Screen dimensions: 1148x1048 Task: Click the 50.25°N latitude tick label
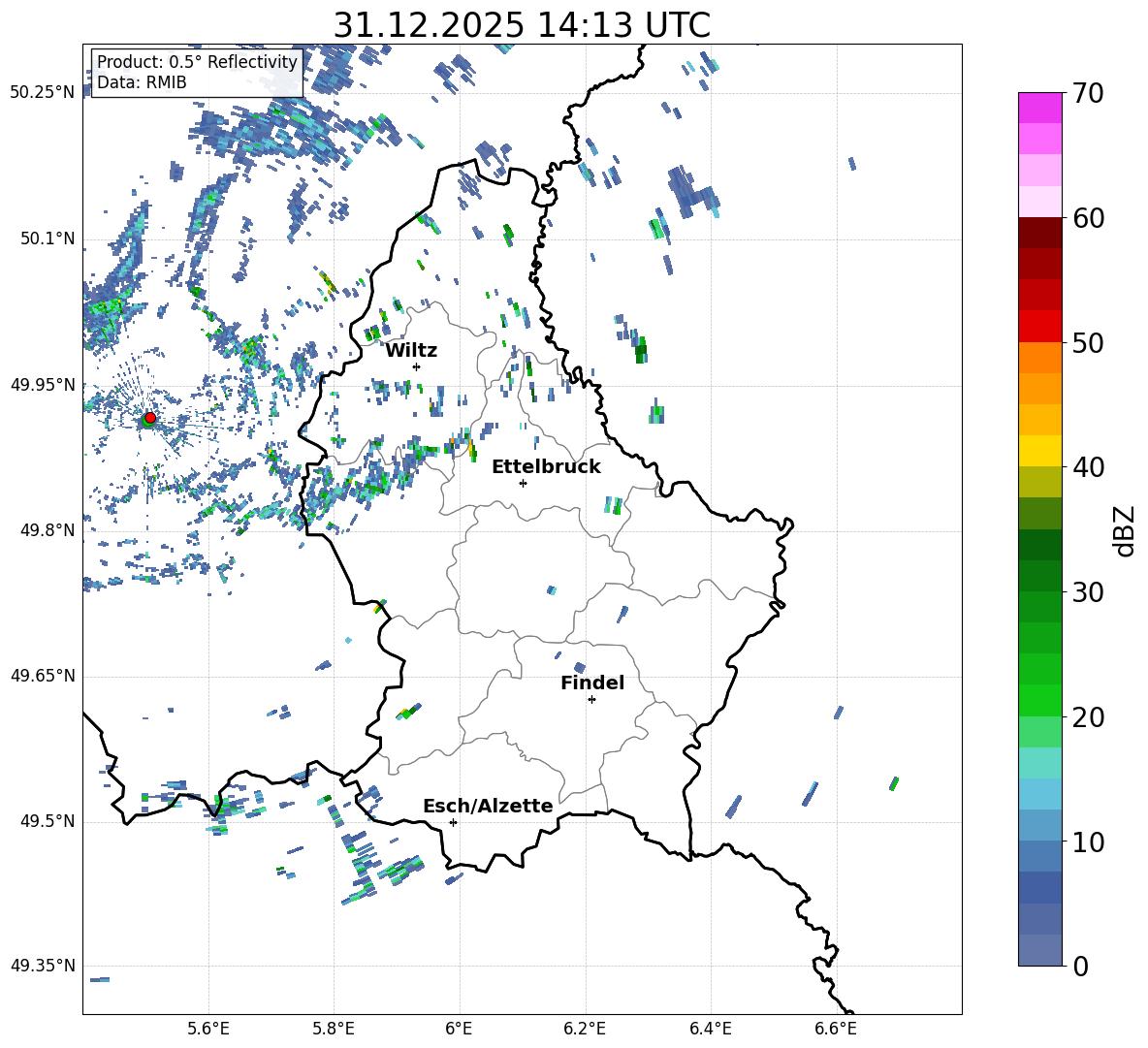point(42,93)
